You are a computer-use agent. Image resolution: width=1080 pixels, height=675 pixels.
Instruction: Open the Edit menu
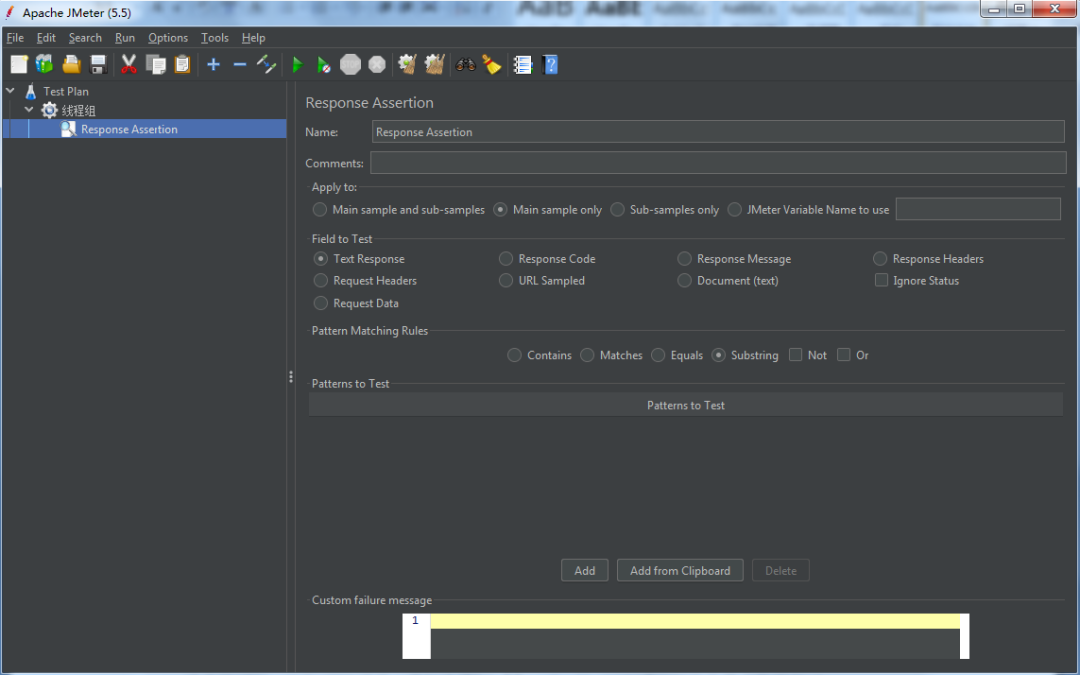(x=46, y=38)
